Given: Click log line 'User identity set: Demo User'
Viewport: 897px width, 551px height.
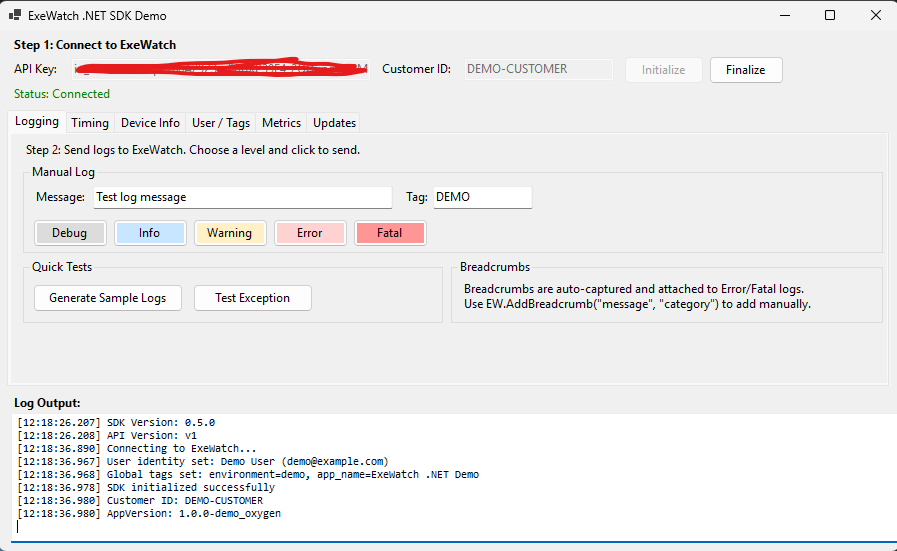Looking at the screenshot, I should pyautogui.click(x=203, y=462).
